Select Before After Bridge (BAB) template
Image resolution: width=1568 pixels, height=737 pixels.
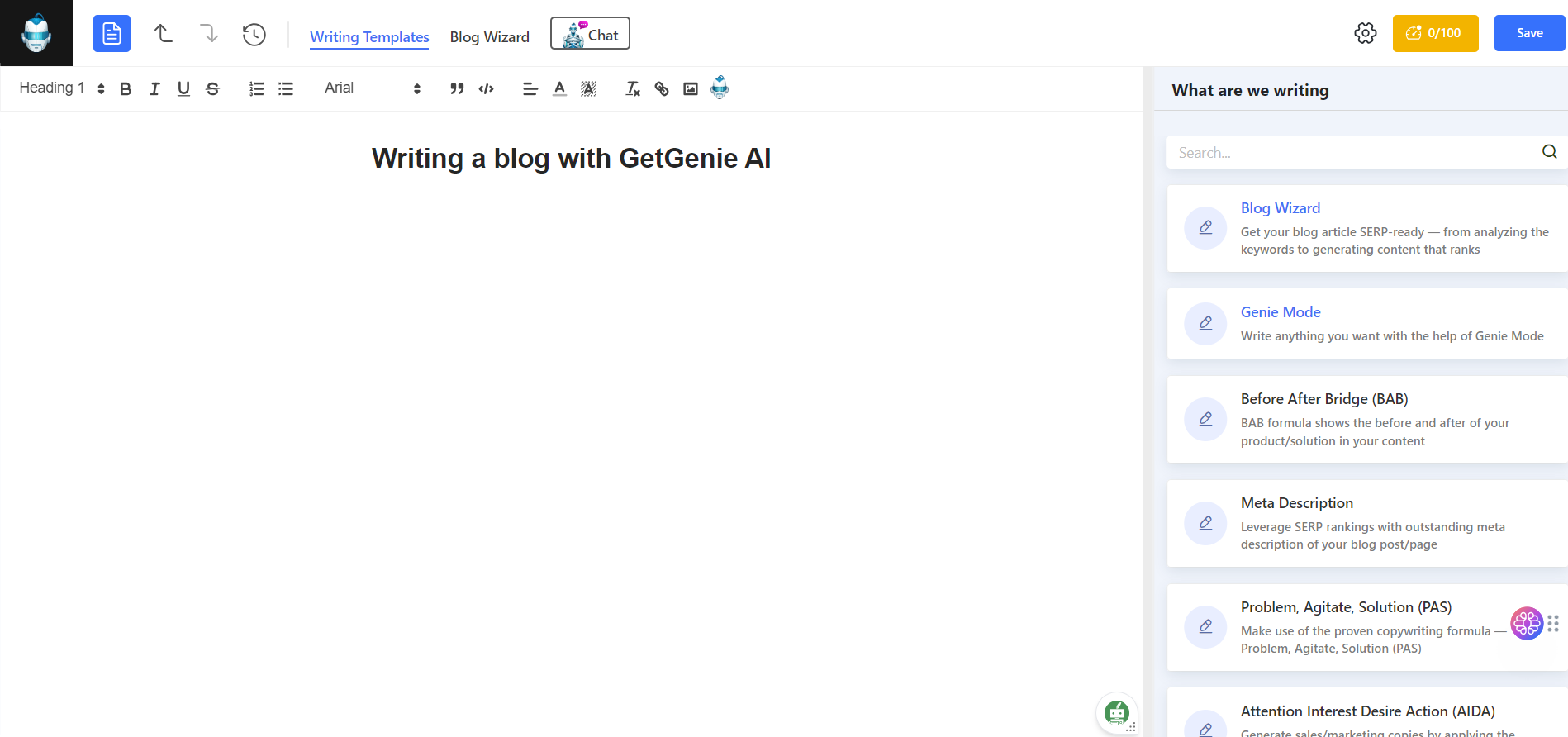coord(1367,419)
